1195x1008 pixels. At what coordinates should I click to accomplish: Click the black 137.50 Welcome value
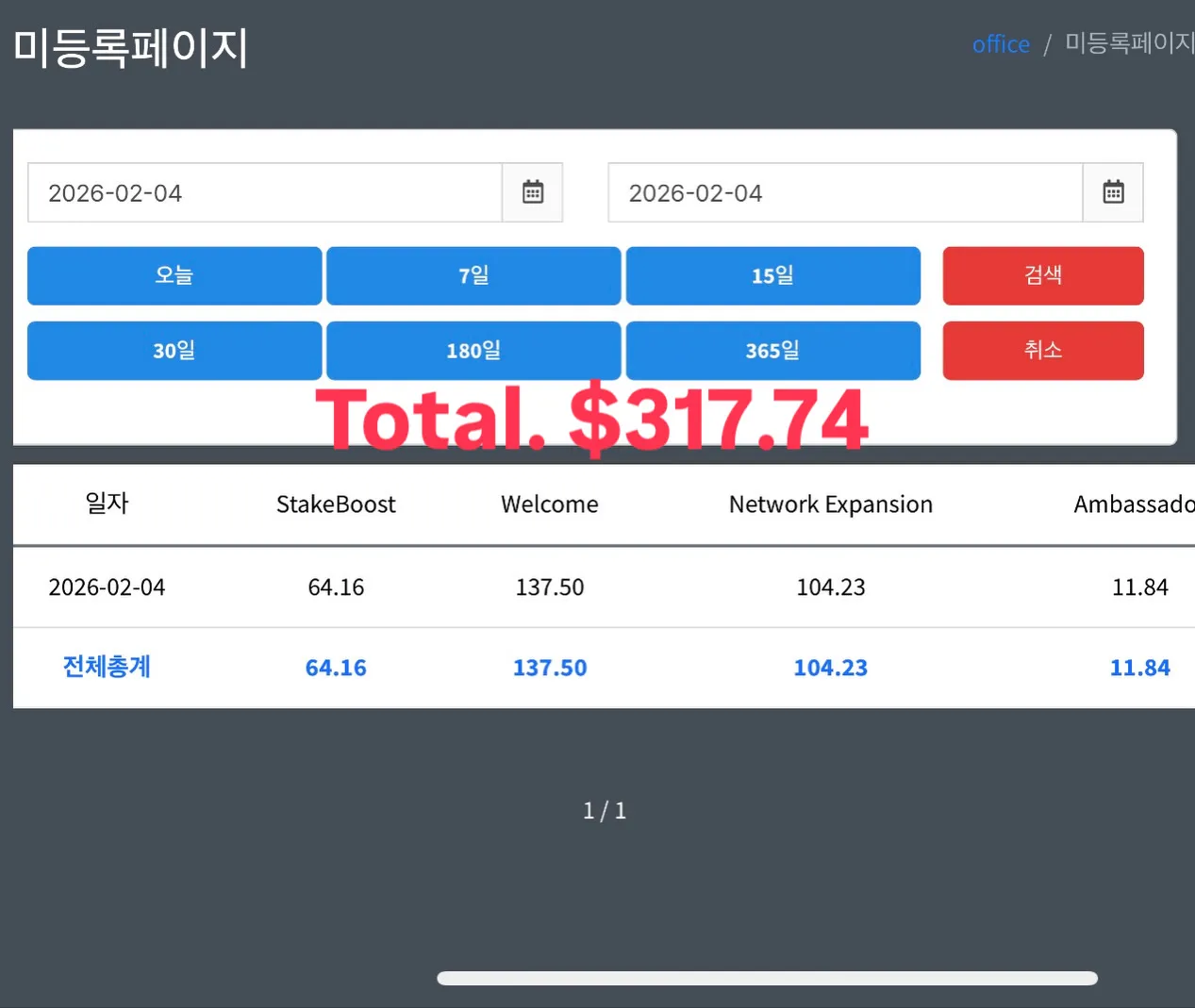550,587
